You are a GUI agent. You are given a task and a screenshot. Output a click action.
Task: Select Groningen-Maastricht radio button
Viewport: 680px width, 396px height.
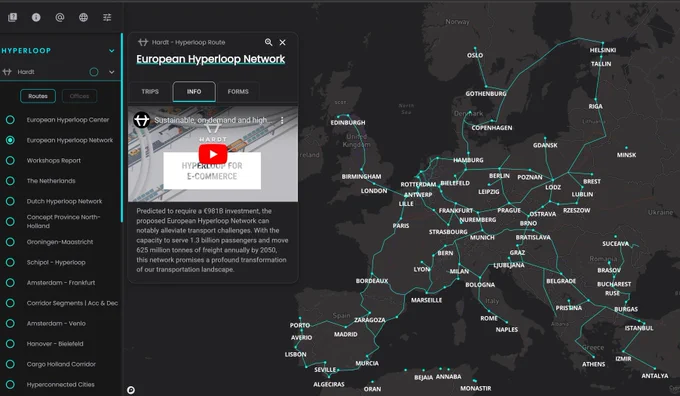pos(10,242)
